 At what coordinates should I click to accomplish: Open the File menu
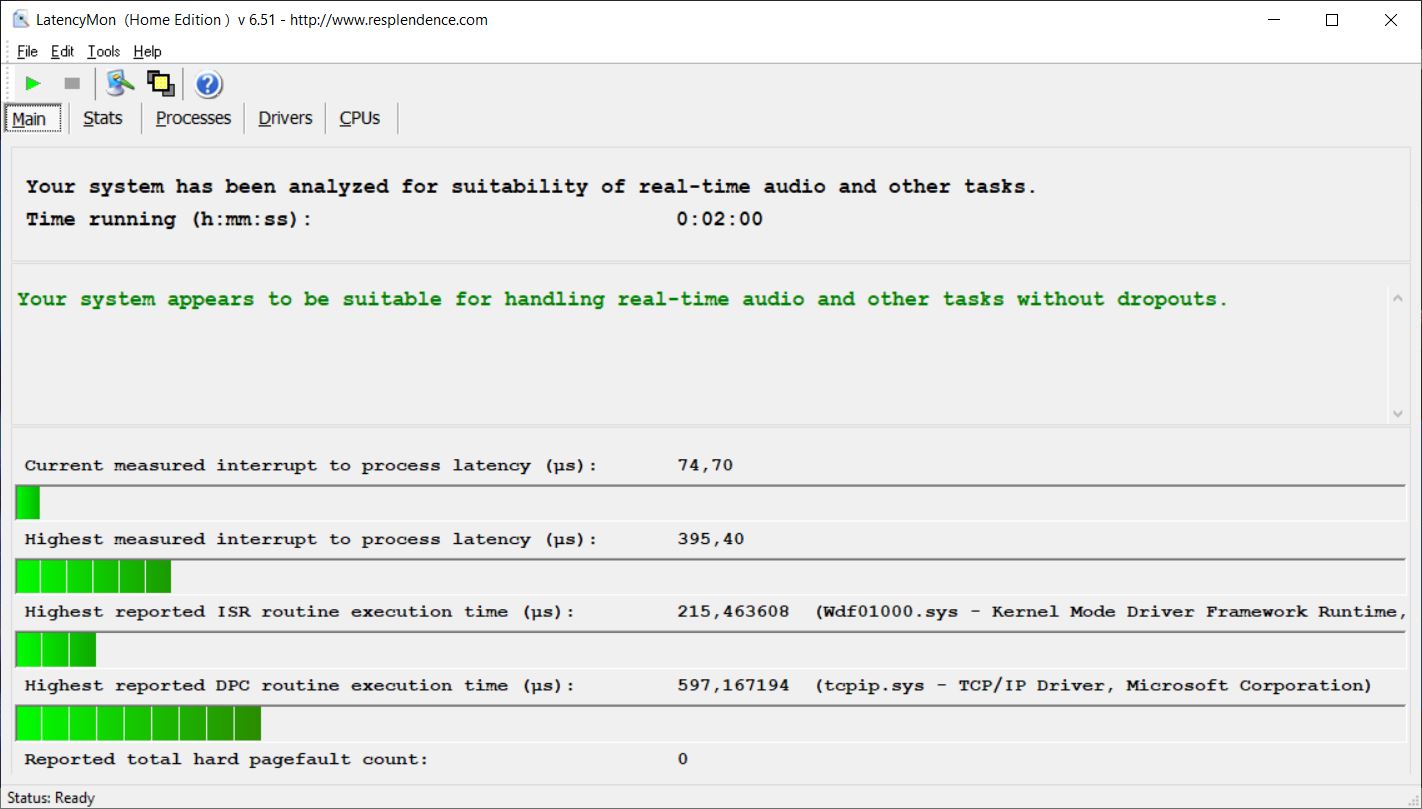(27, 52)
